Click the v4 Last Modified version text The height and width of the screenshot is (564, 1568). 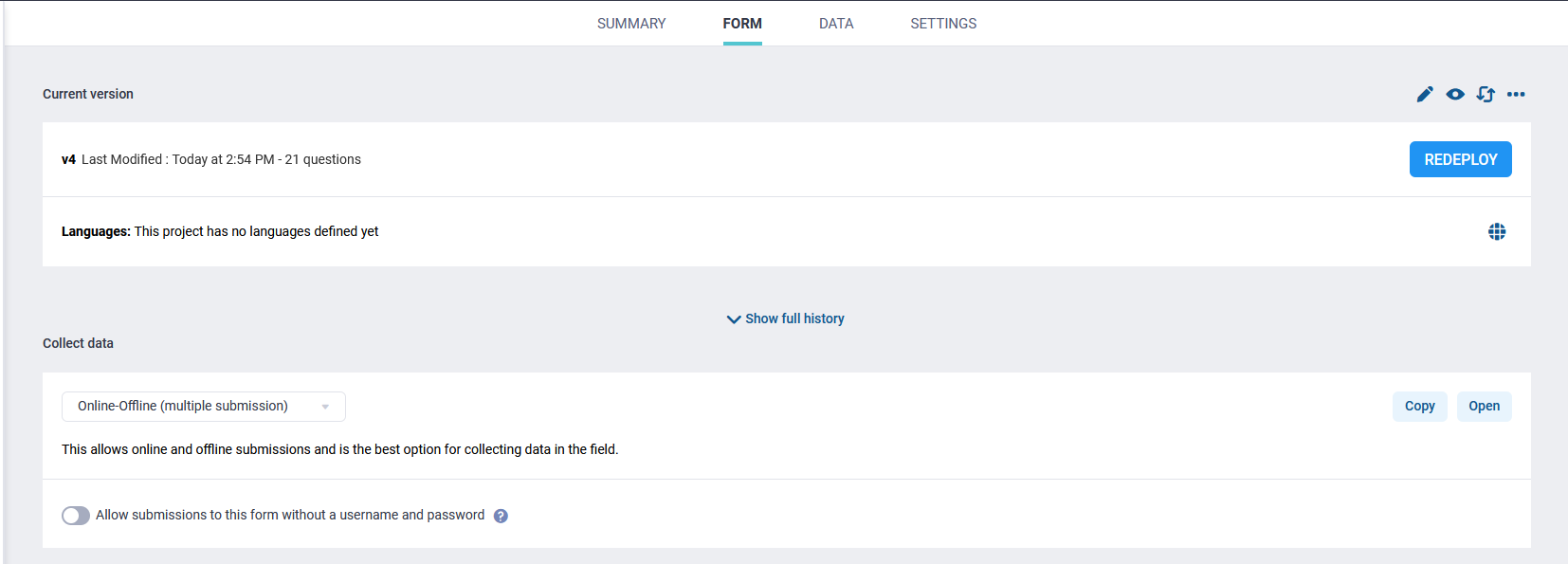click(211, 159)
